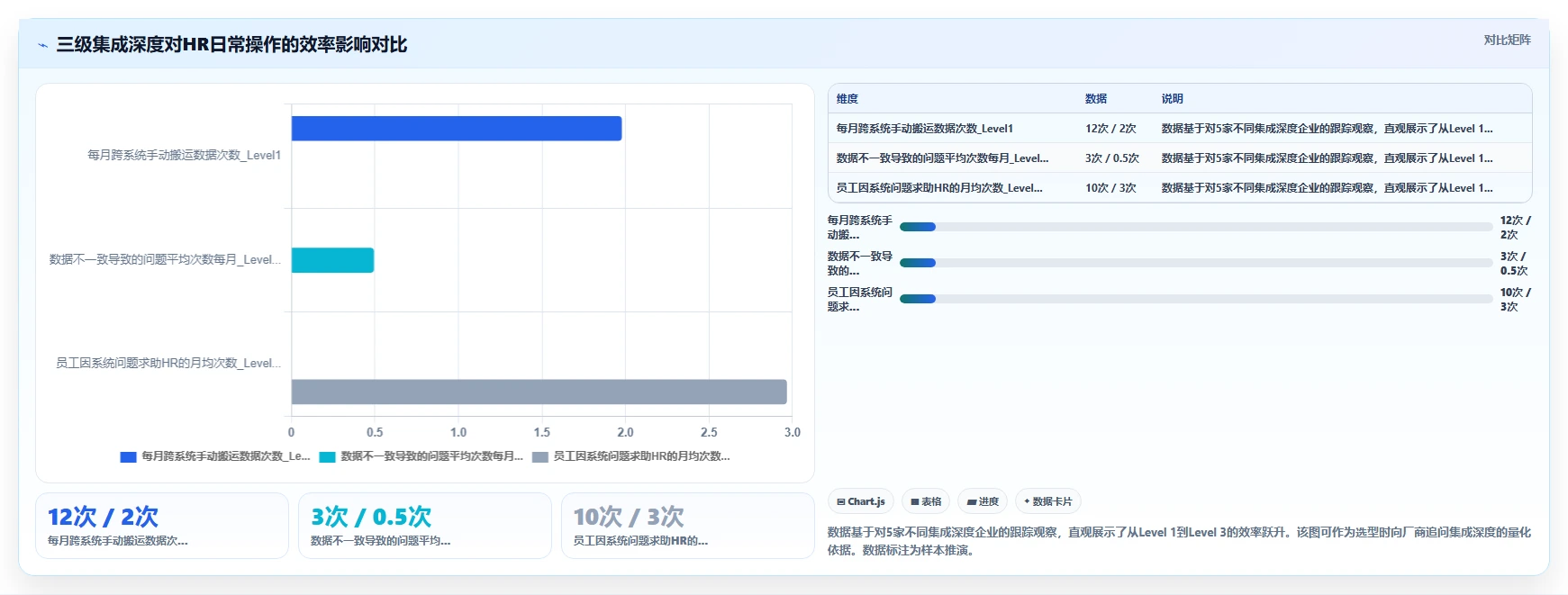The width and height of the screenshot is (1568, 595).
Task: Click y-axis label 员工因系统问题求助HR的月均次数_Level...
Action: point(168,363)
